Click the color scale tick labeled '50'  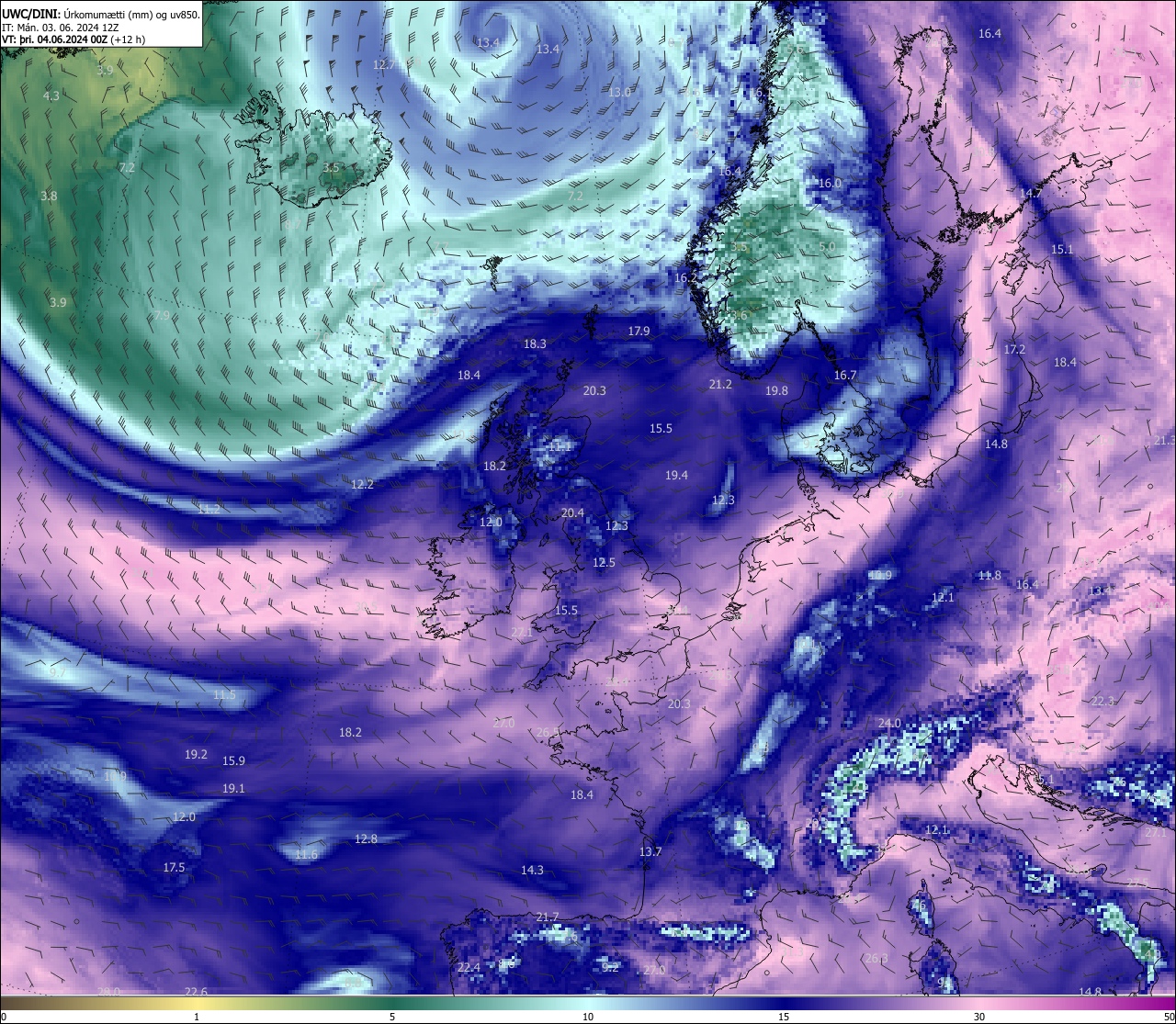point(1169,1017)
